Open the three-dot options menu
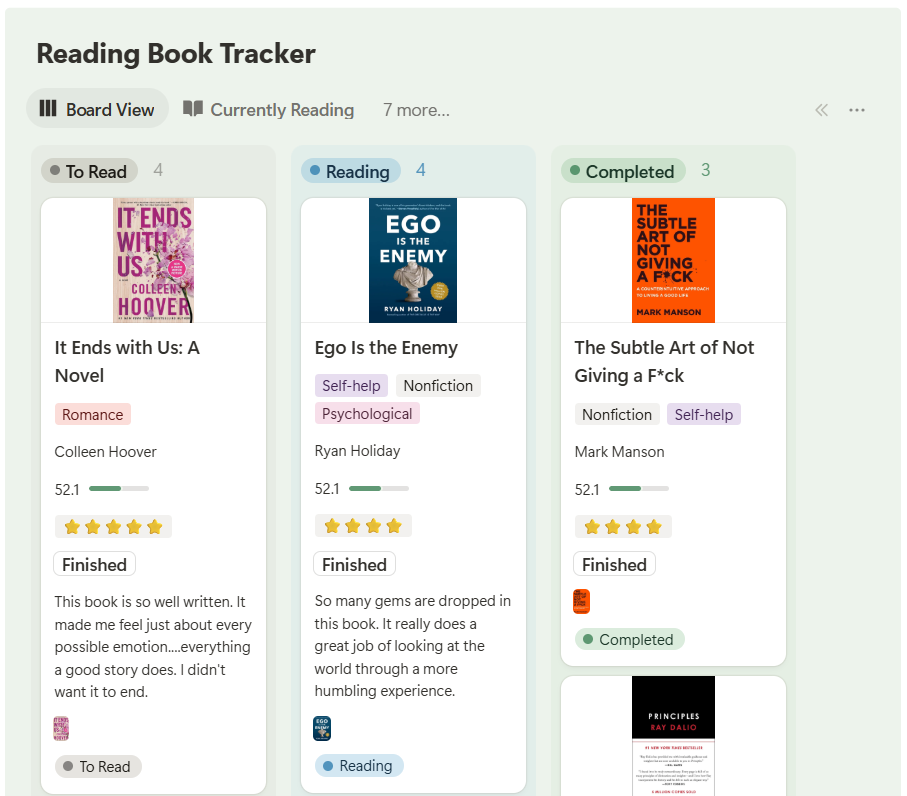 [x=857, y=110]
